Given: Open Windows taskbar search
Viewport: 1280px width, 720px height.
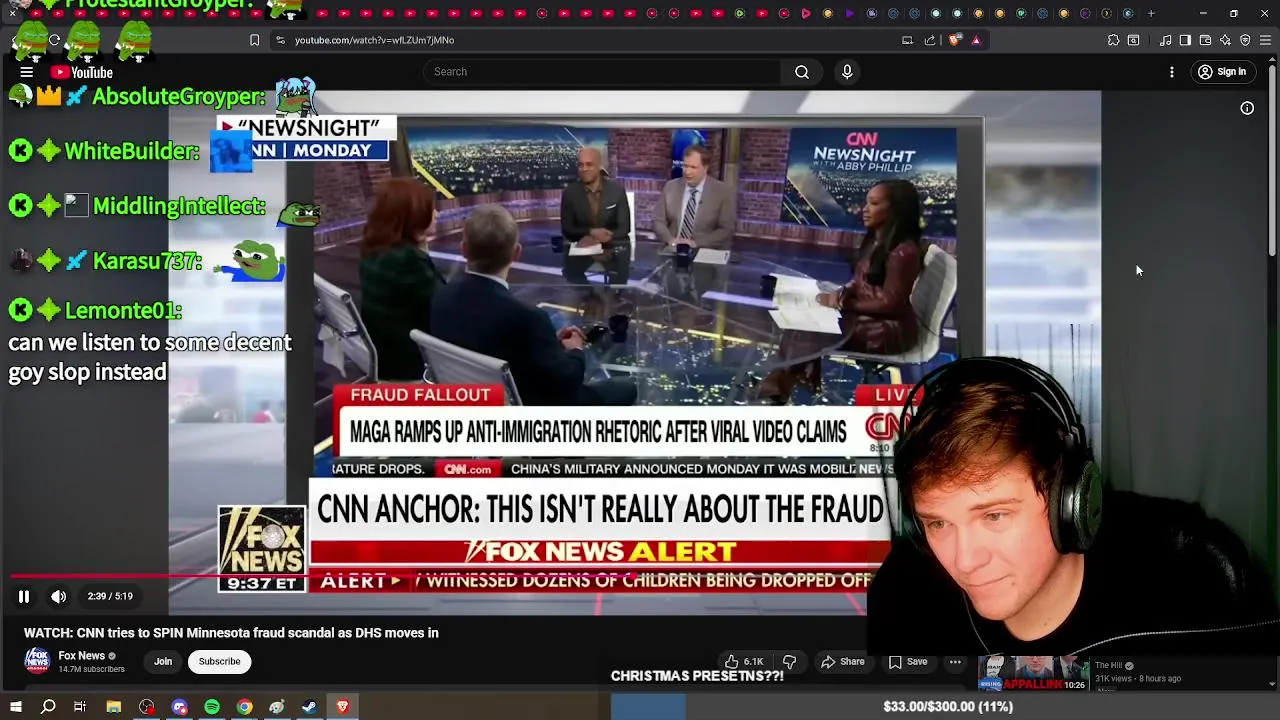Looking at the screenshot, I should (48, 707).
